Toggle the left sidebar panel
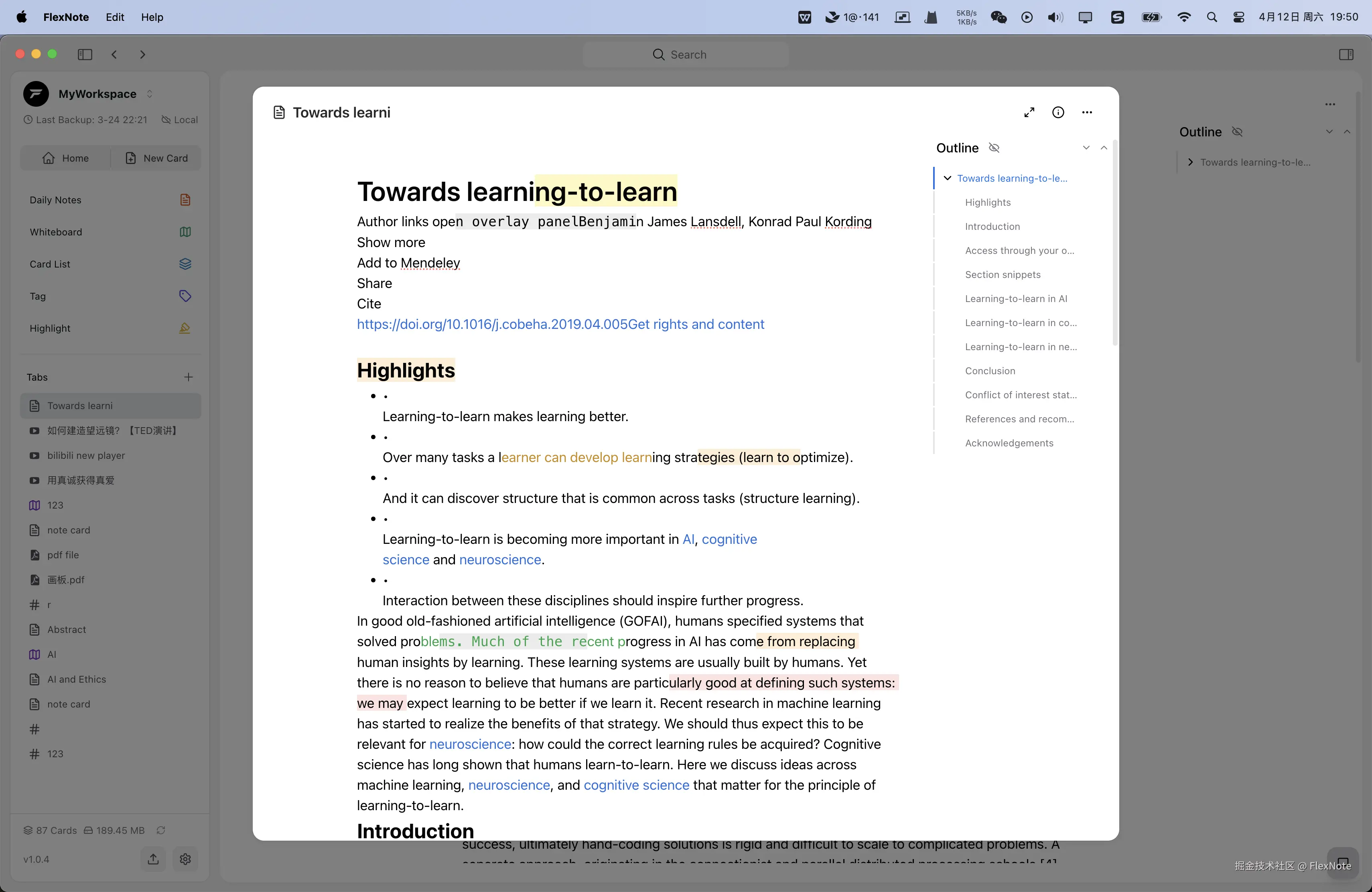Viewport: 1372px width, 892px height. pyautogui.click(x=85, y=54)
